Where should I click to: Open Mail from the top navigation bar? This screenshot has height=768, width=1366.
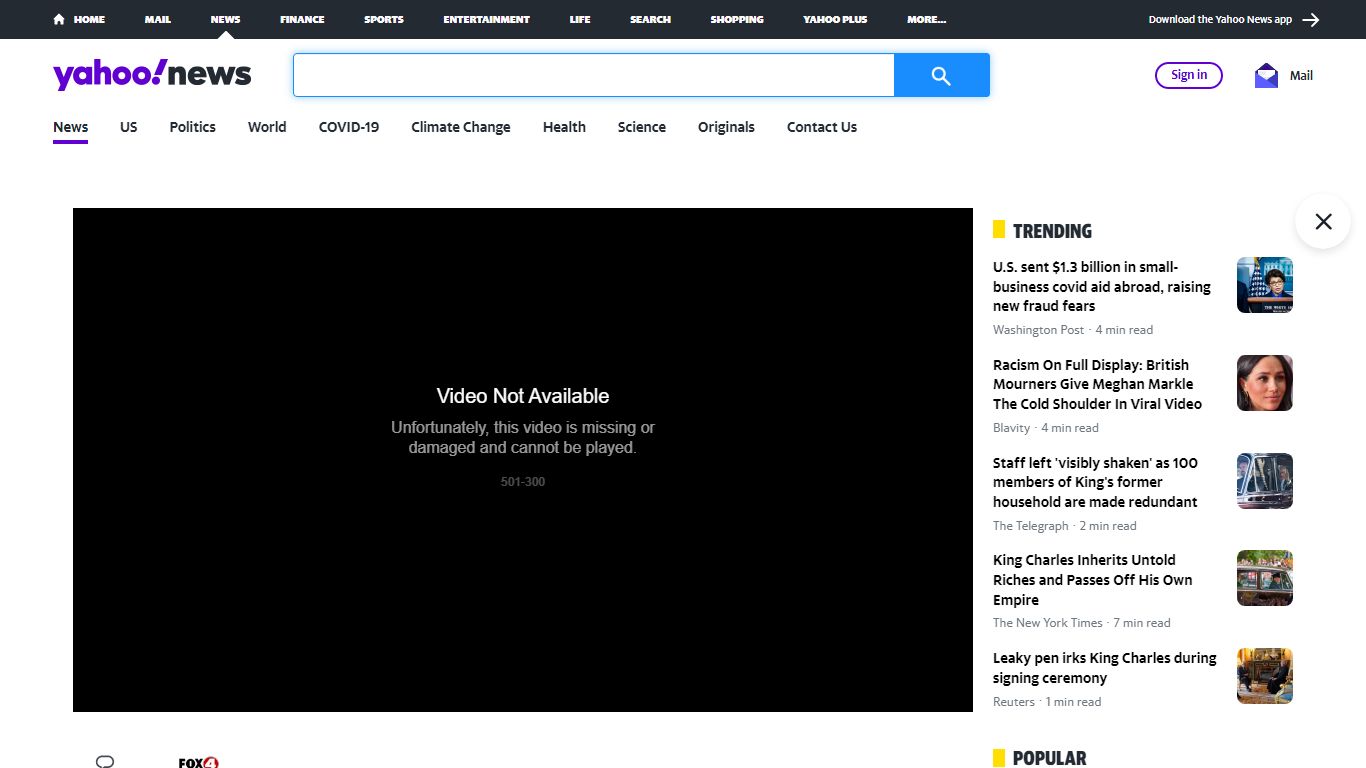[157, 19]
